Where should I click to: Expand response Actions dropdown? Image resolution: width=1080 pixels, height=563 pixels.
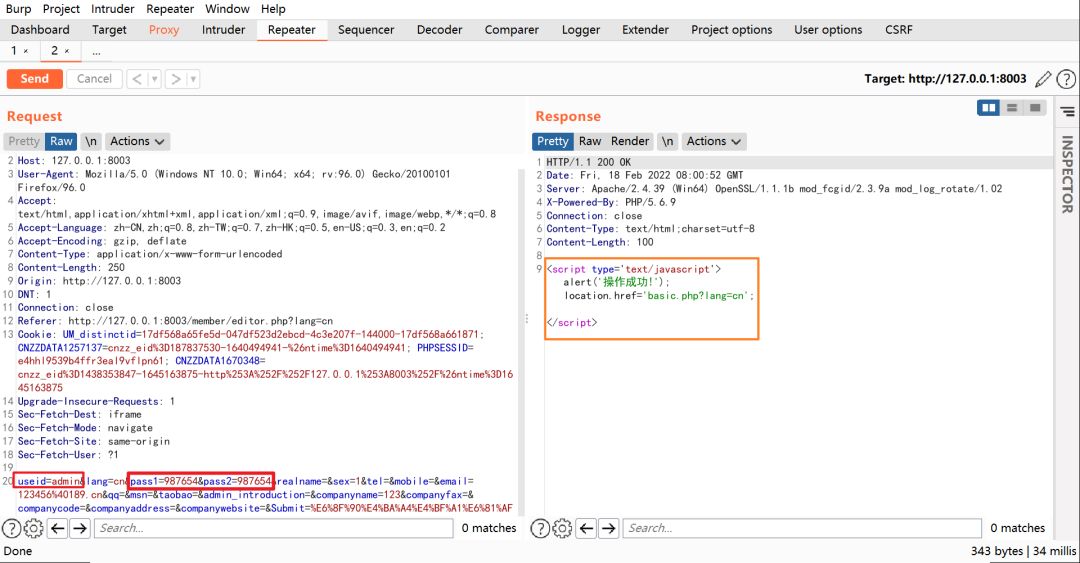coord(714,141)
